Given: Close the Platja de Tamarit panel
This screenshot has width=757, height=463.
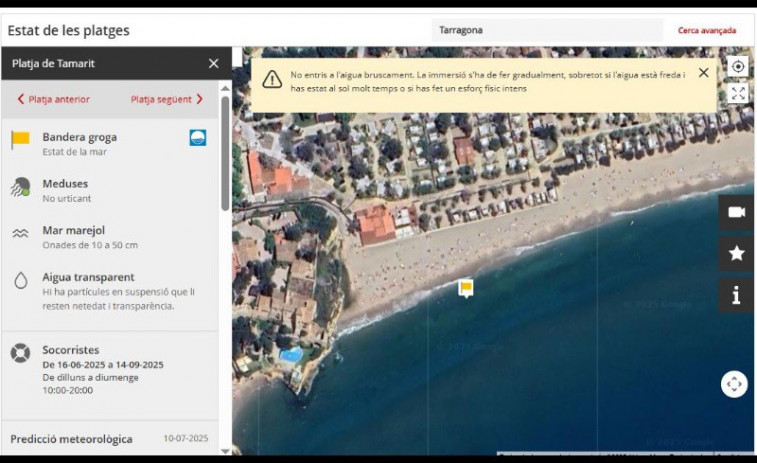Looking at the screenshot, I should (x=213, y=63).
